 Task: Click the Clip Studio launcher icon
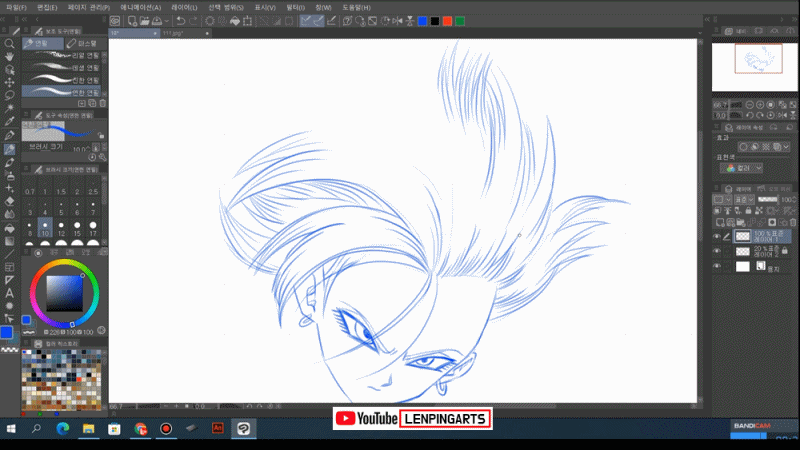(x=115, y=21)
